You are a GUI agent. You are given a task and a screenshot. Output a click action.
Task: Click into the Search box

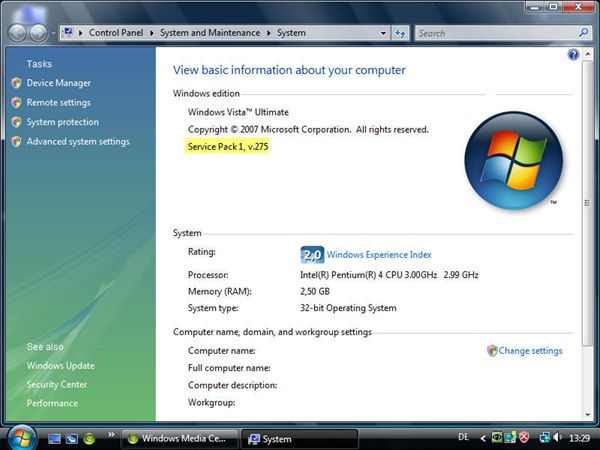[496, 33]
